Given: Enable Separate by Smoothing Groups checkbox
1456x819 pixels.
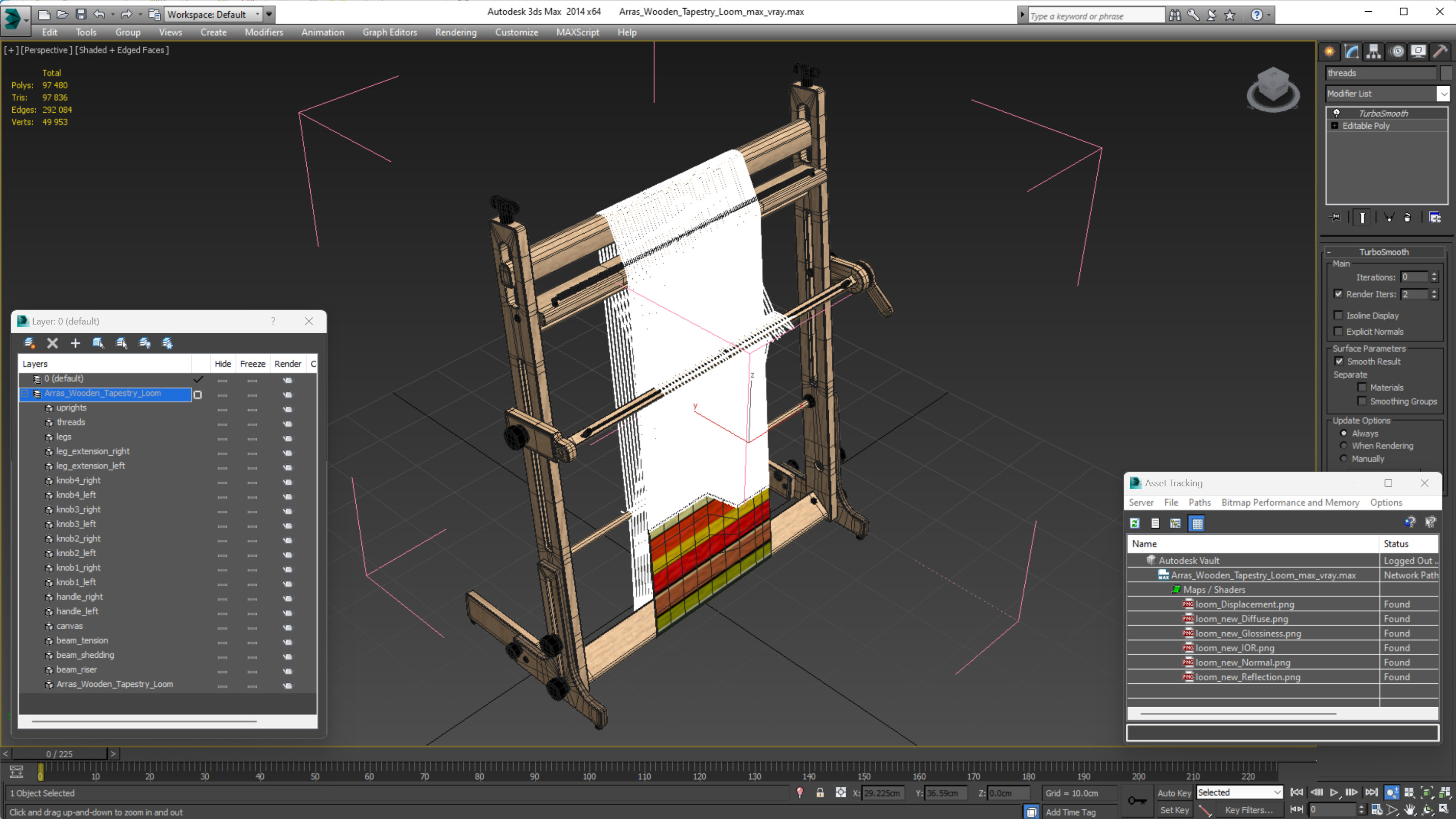Looking at the screenshot, I should 1362,401.
